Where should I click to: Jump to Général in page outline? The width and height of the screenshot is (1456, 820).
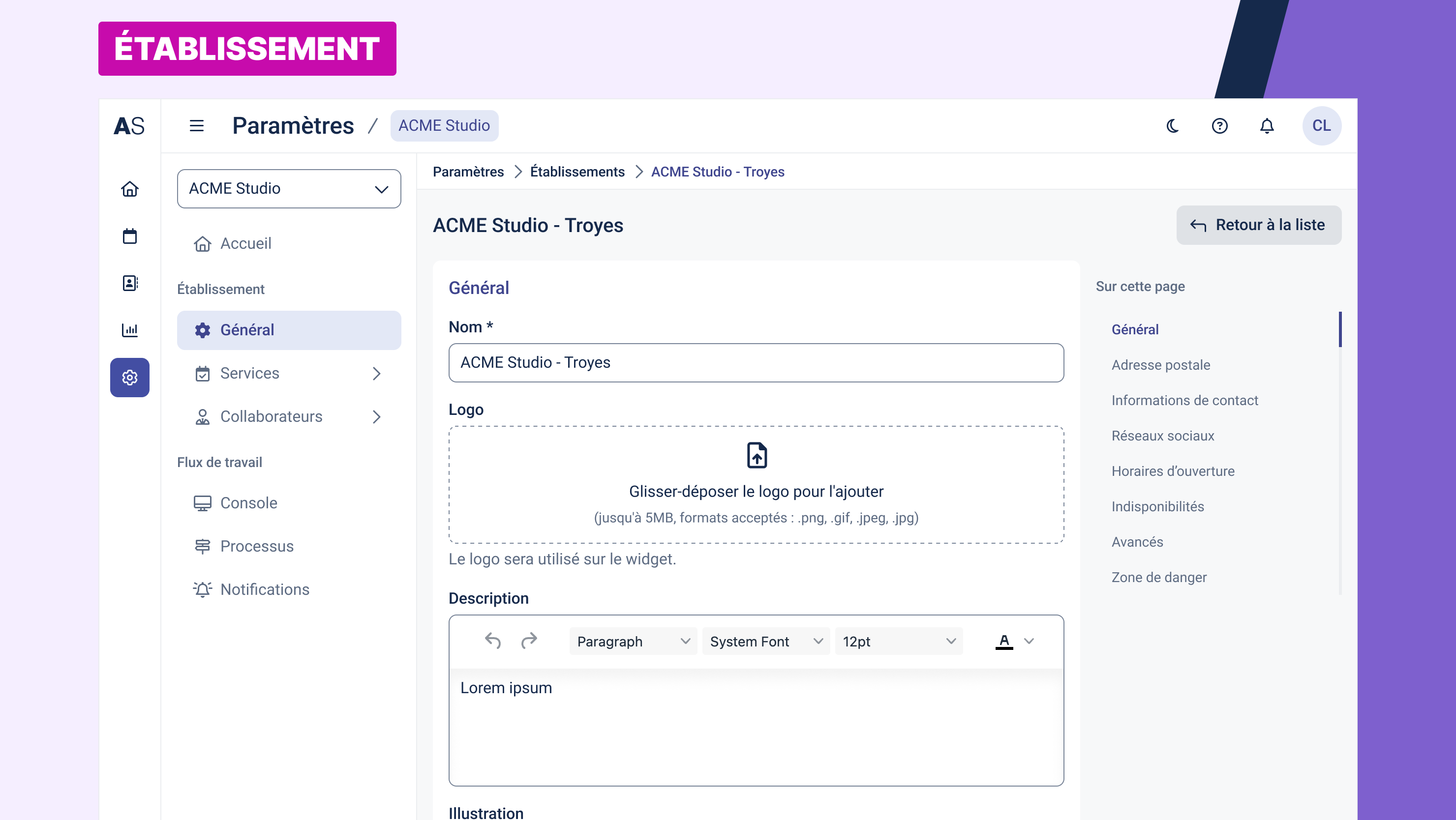click(x=1134, y=330)
